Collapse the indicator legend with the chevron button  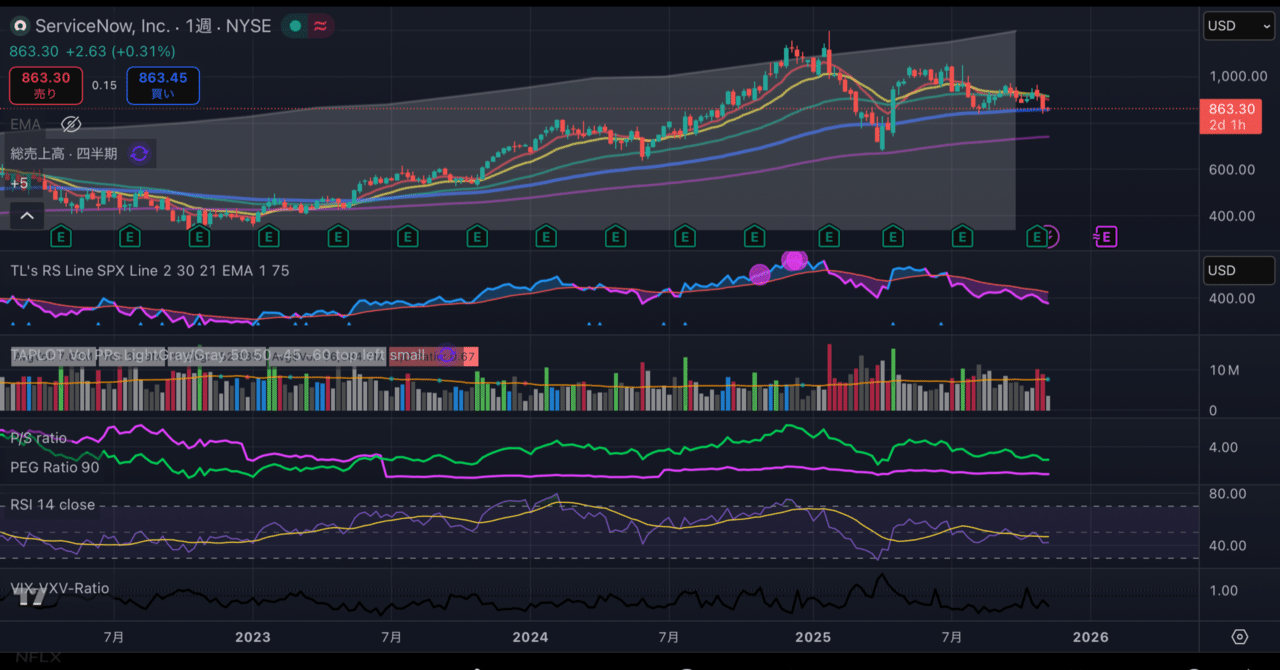point(26,215)
